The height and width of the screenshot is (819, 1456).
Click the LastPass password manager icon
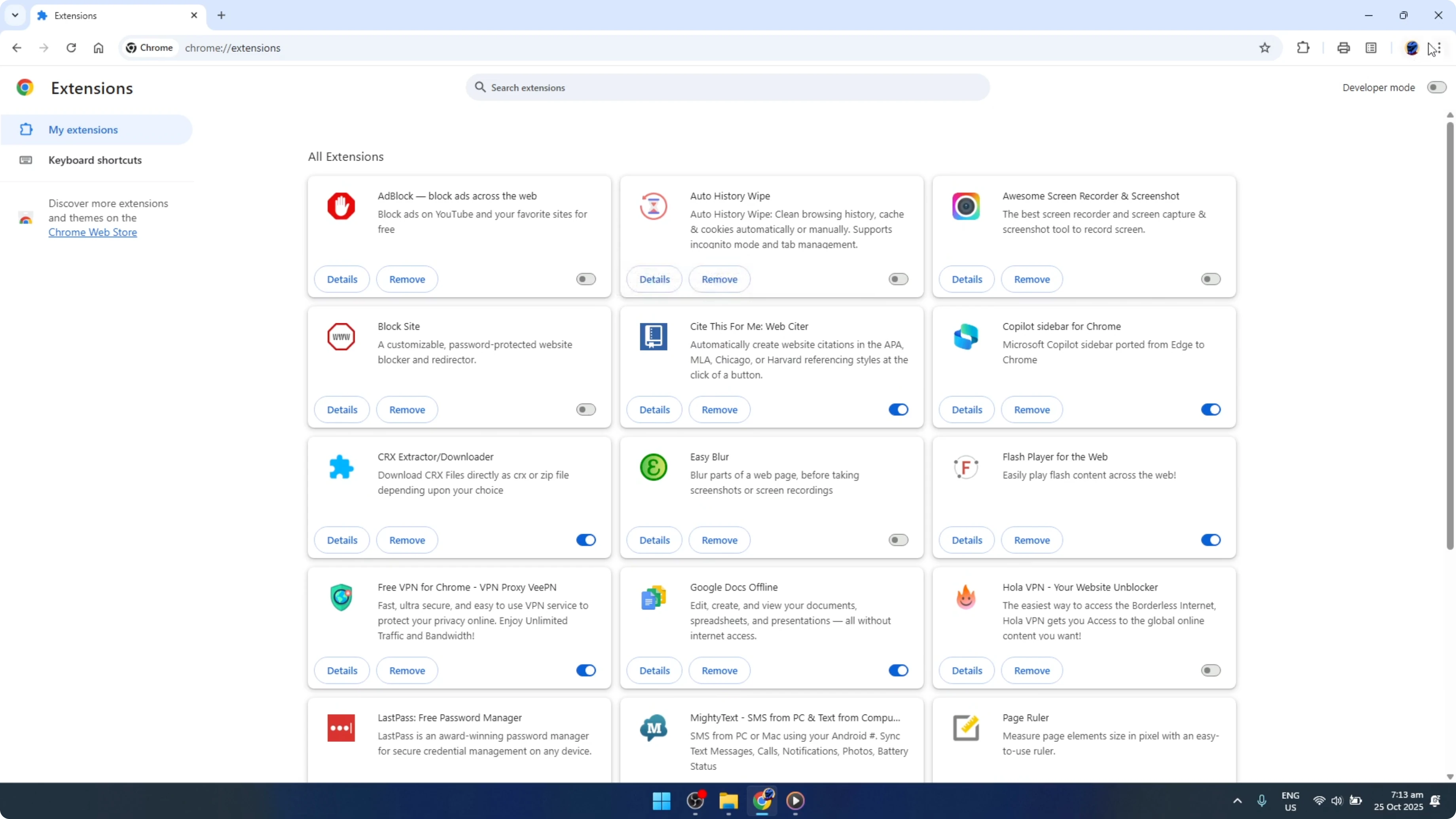click(x=341, y=728)
